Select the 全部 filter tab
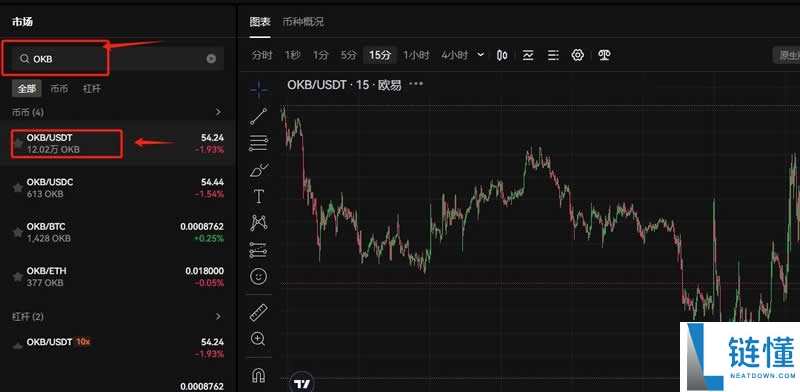Viewport: 800px width, 392px height. [27, 88]
